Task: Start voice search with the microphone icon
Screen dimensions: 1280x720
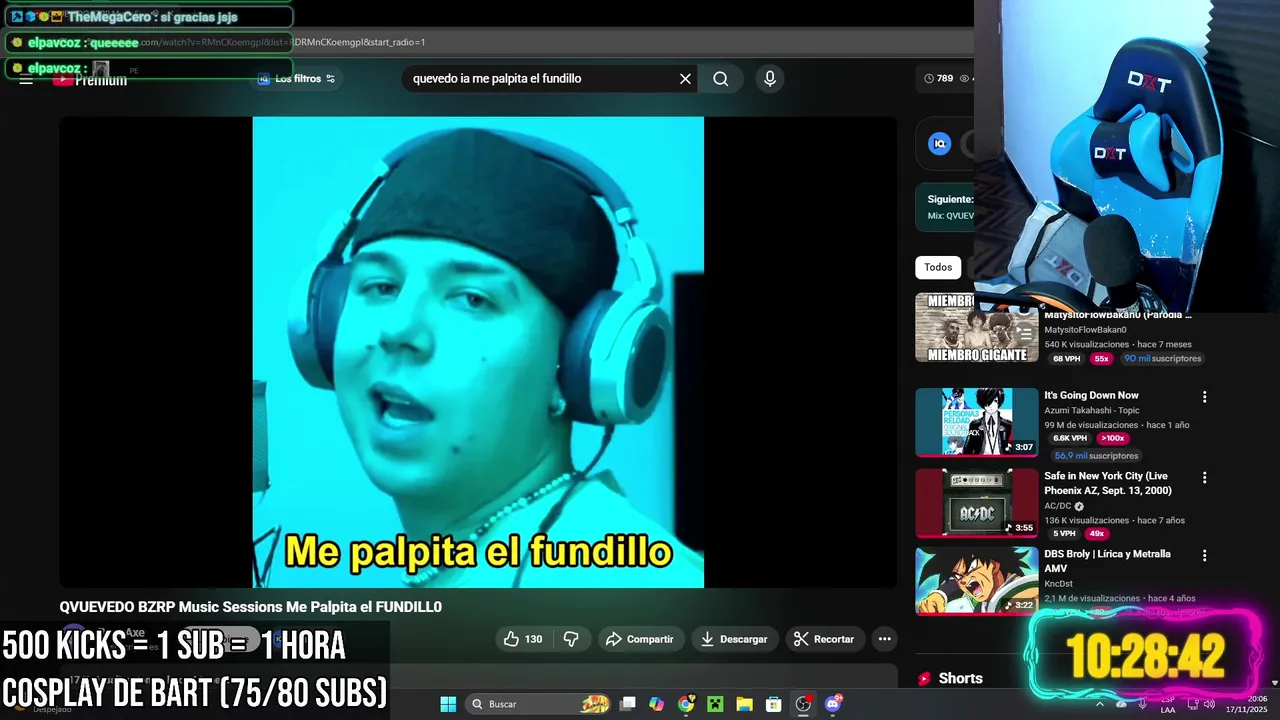Action: [x=769, y=79]
